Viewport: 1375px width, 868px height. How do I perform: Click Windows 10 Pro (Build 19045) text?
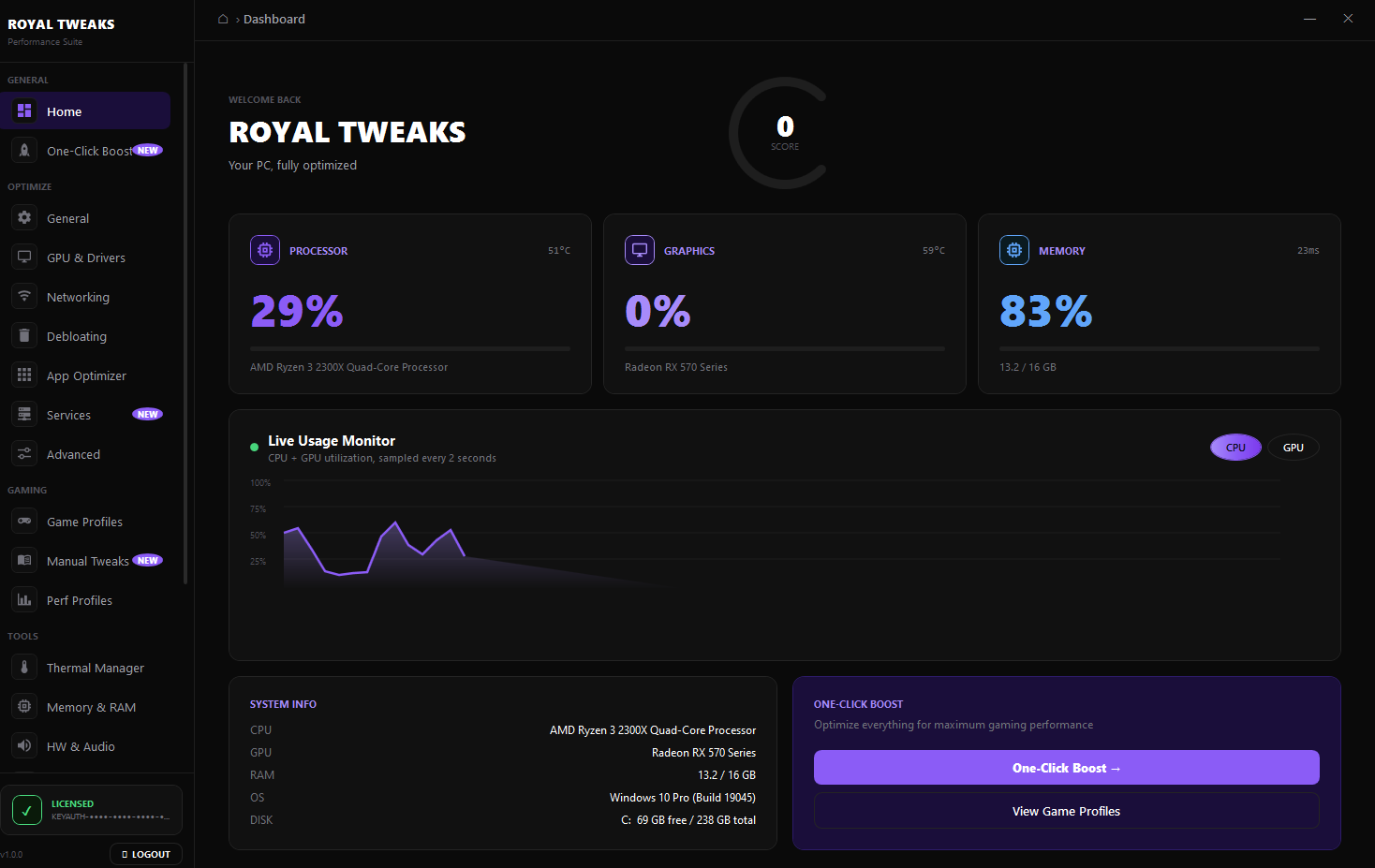tap(683, 798)
